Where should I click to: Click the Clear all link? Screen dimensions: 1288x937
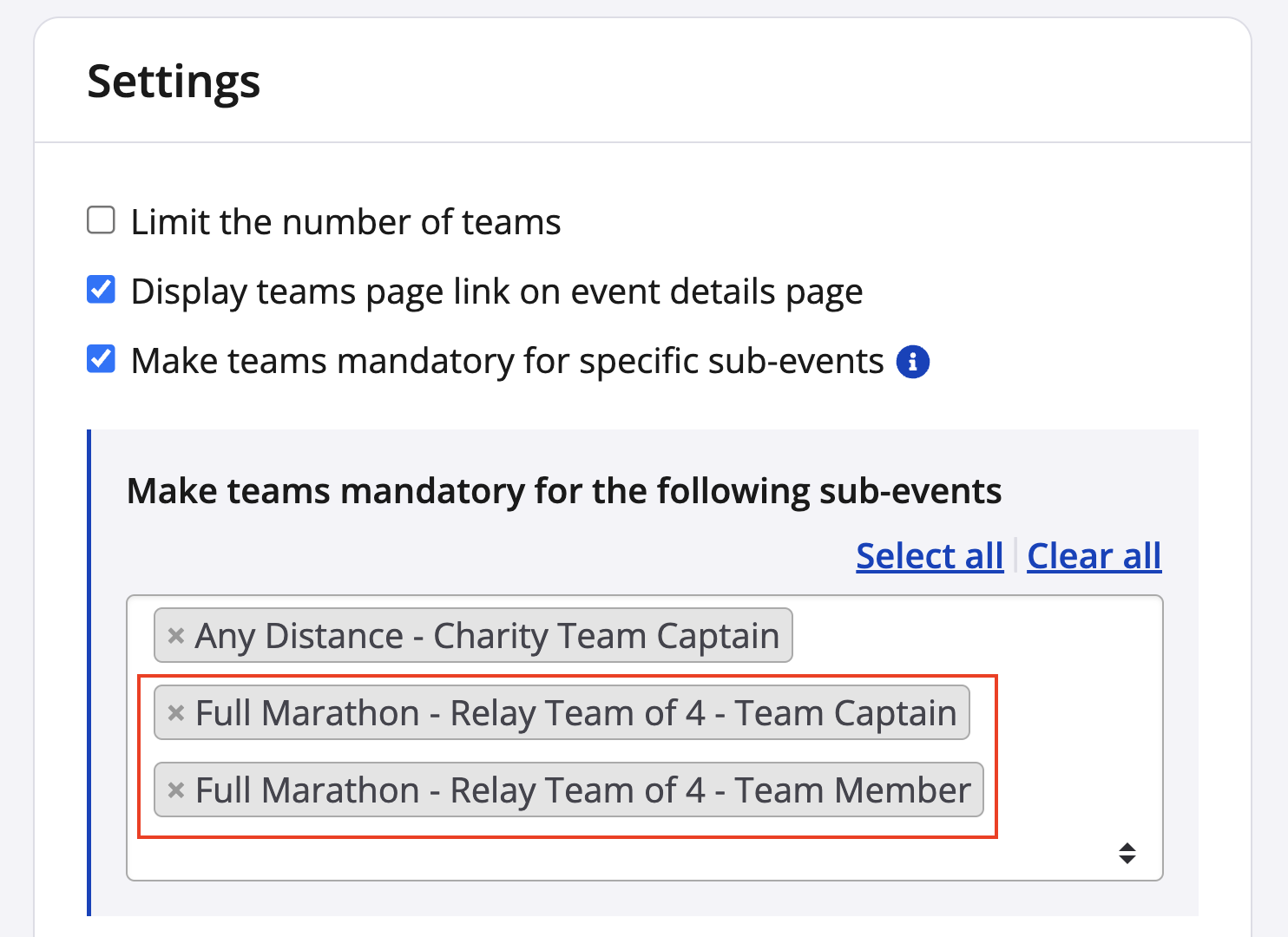click(1094, 556)
